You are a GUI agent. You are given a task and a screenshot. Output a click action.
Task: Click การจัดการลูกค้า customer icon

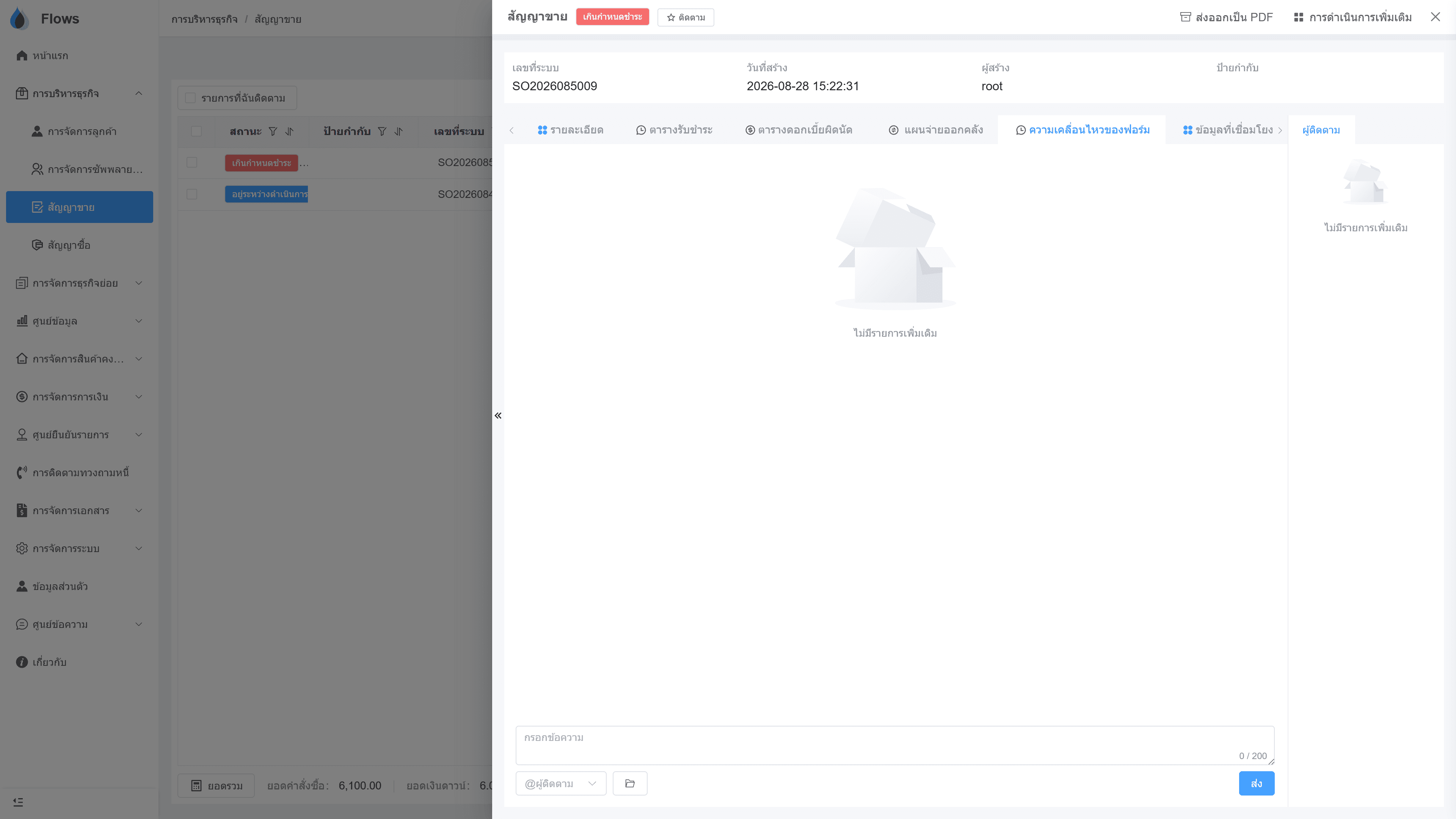pos(37,131)
